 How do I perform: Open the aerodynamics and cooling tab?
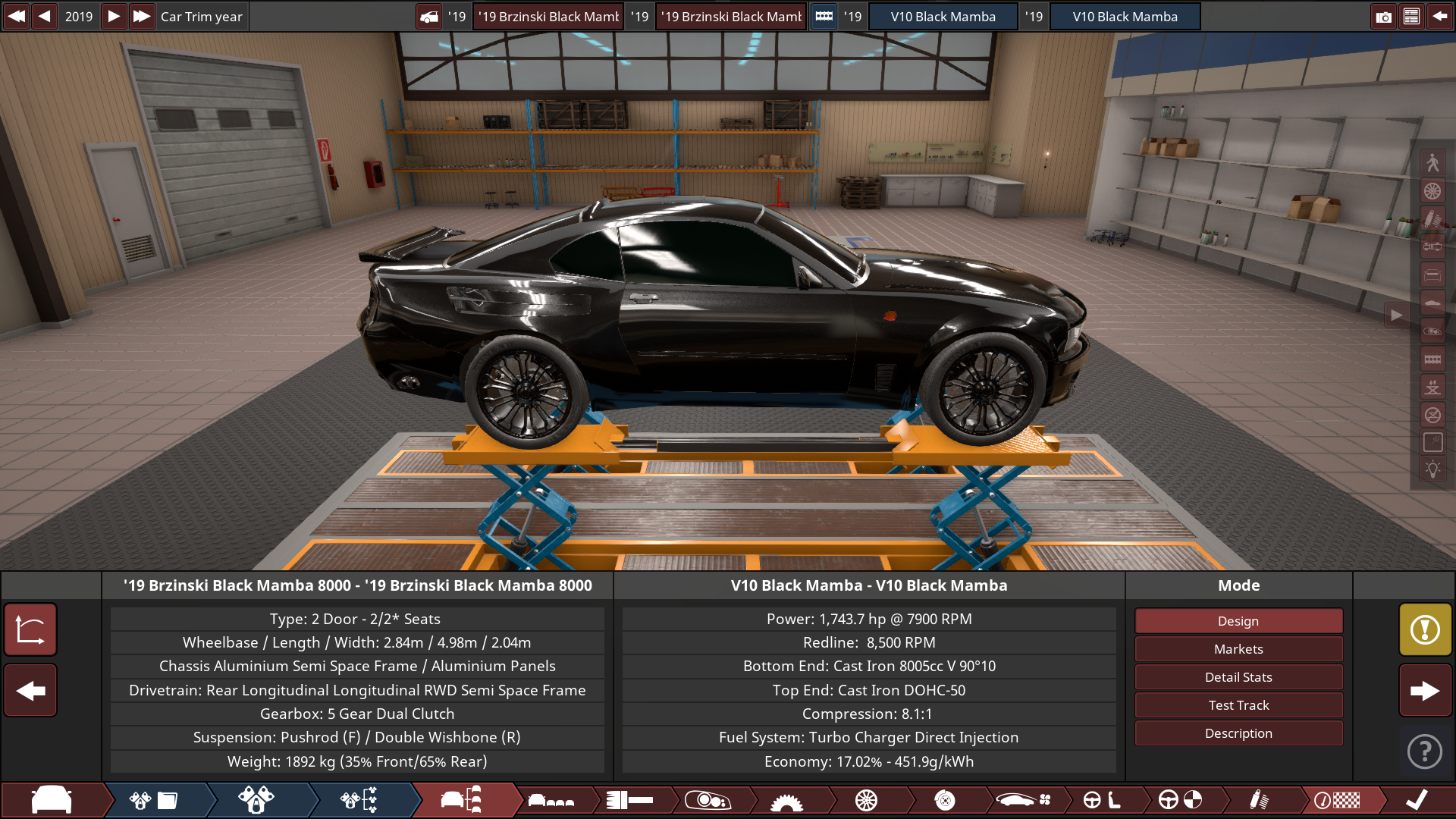tap(1024, 800)
